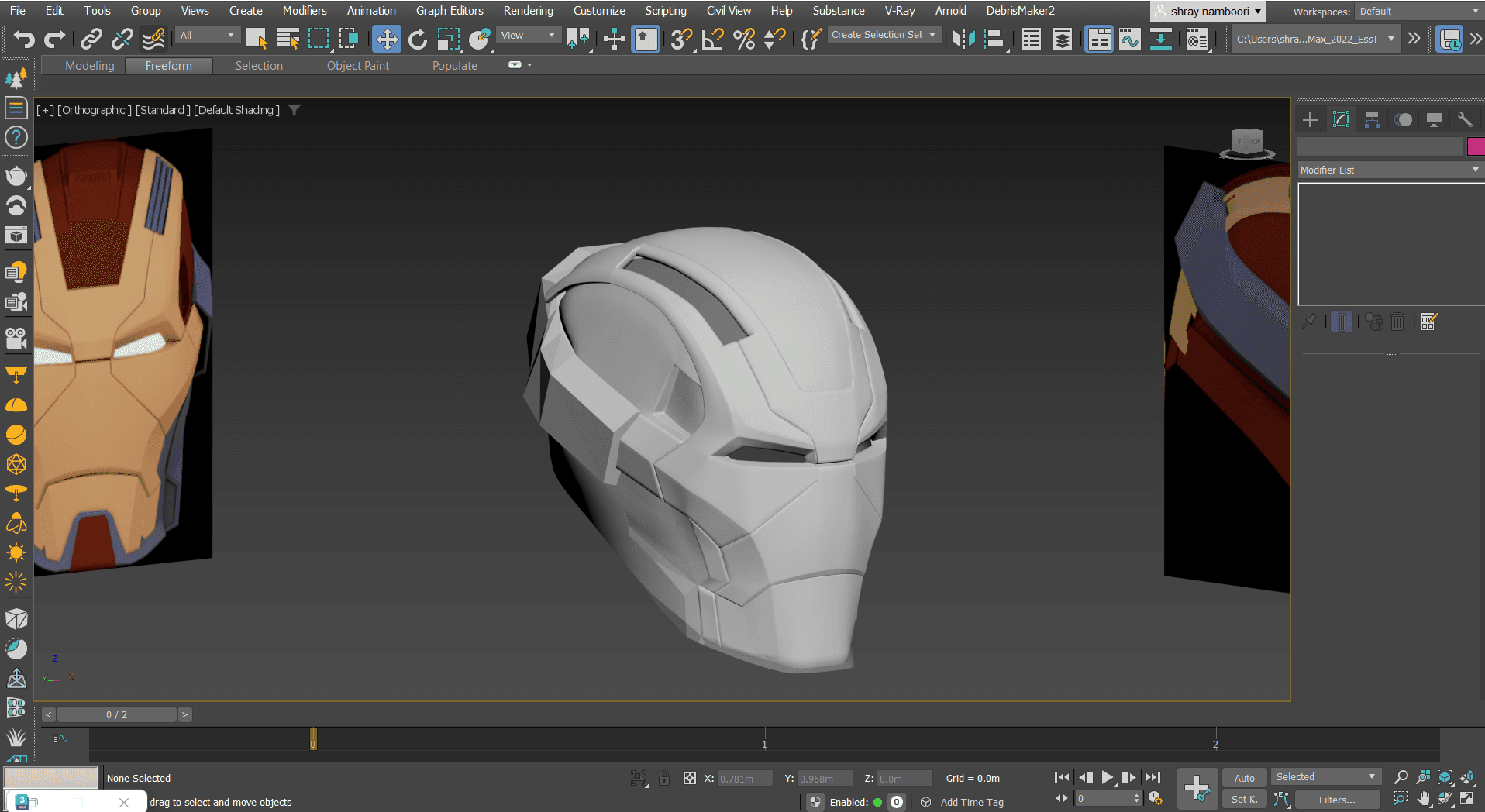Image resolution: width=1485 pixels, height=812 pixels.
Task: Switch to Hierarchy panel in command panel
Action: (x=1372, y=119)
